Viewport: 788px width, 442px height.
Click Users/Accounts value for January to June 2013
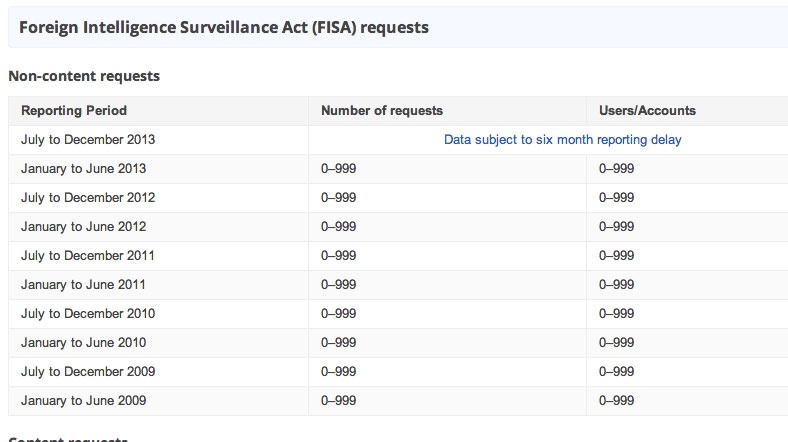click(x=617, y=169)
